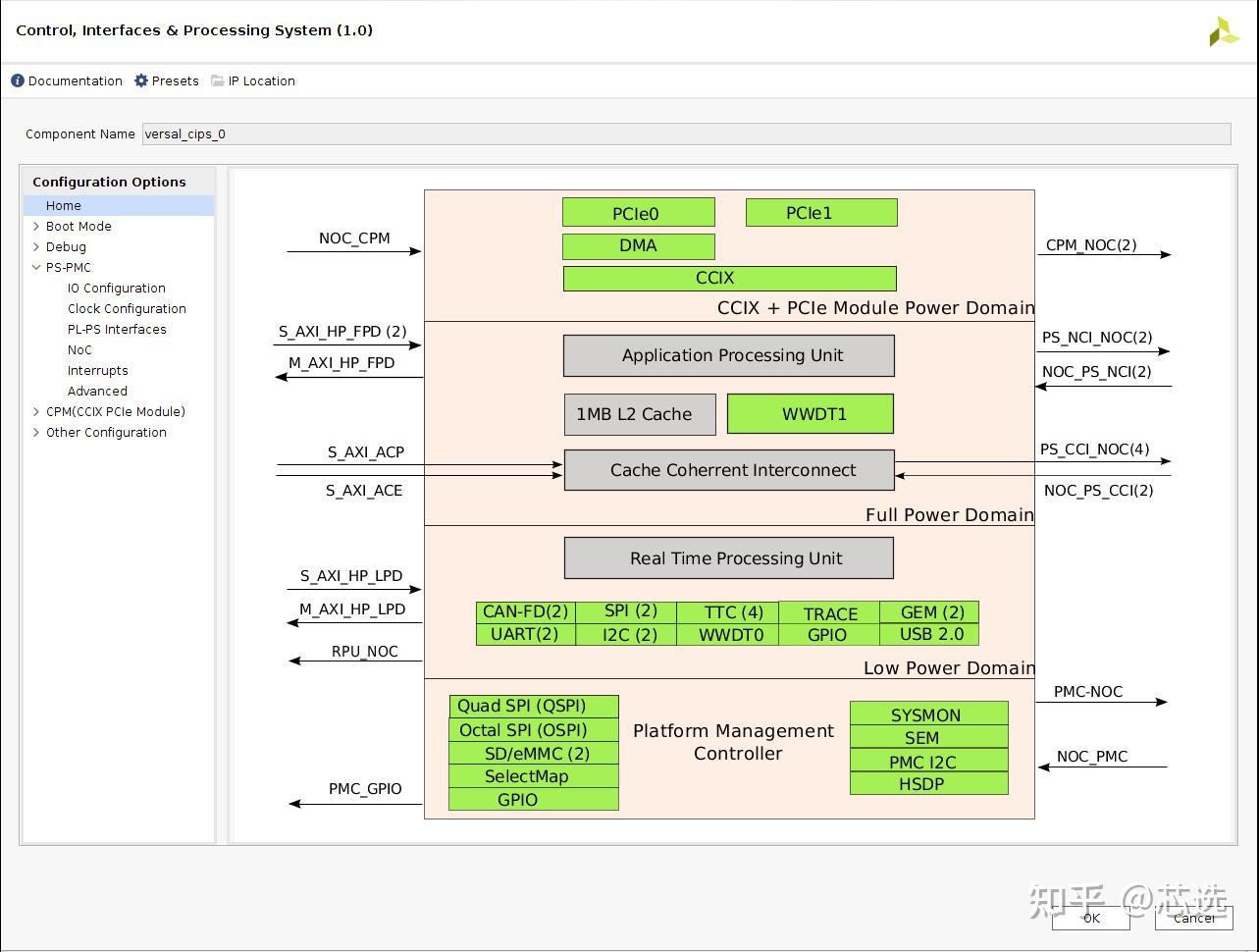Toggle the WWDT1 block
This screenshot has height=952, width=1259.
(x=810, y=413)
